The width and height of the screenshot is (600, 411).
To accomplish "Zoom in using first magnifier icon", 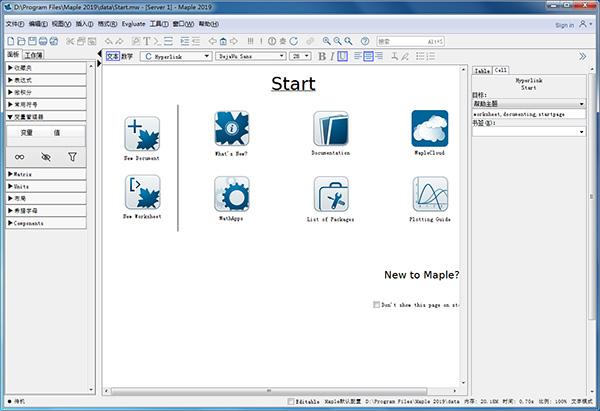I will coord(326,41).
